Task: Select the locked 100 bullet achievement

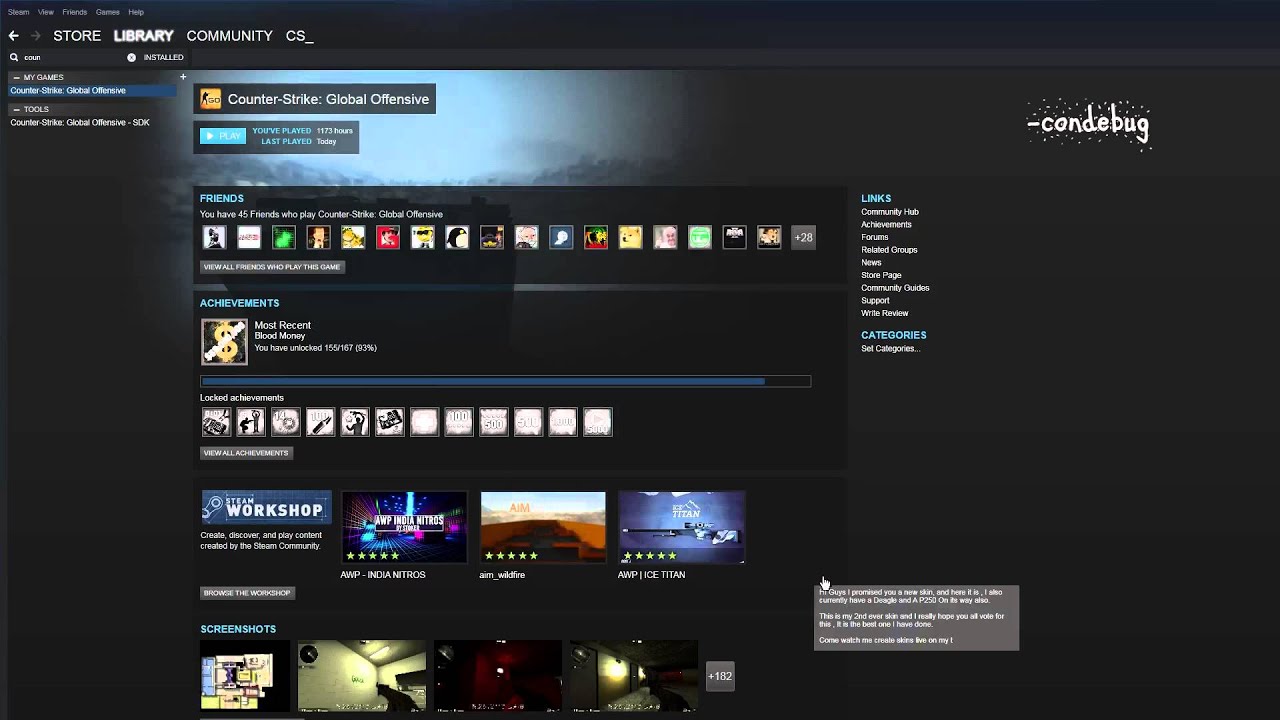Action: point(320,422)
